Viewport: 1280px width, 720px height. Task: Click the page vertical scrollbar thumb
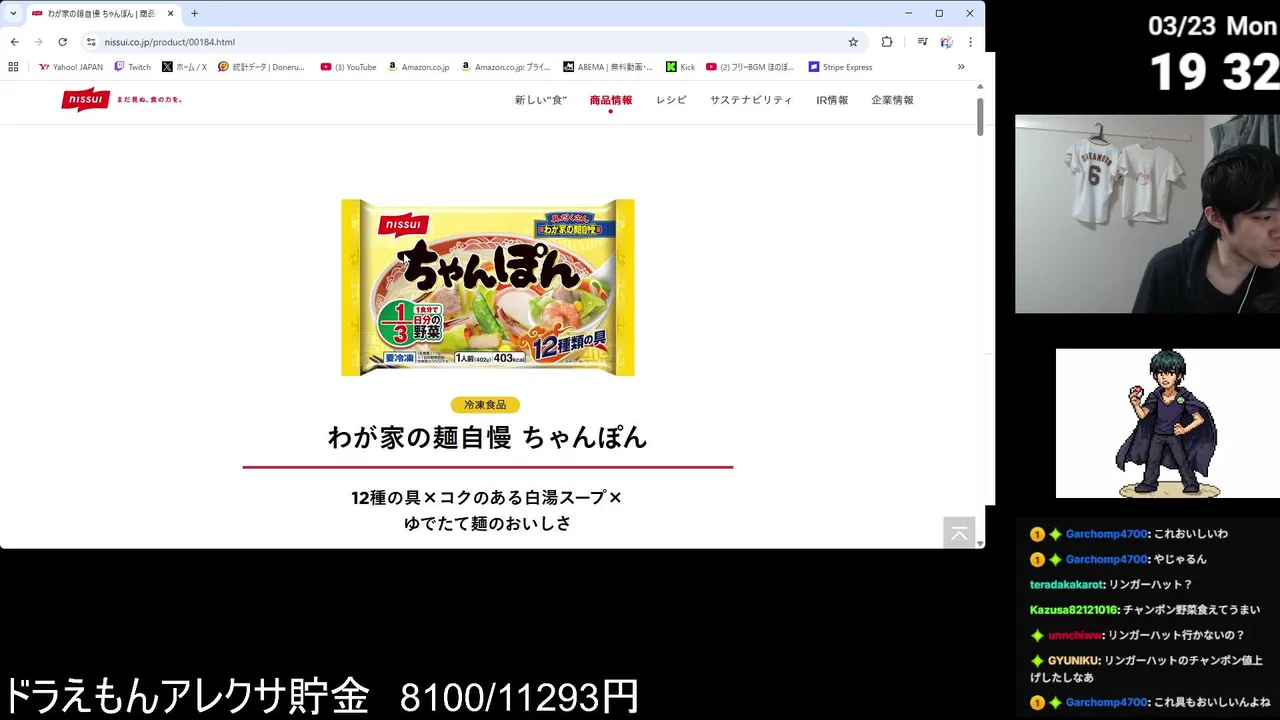click(980, 116)
